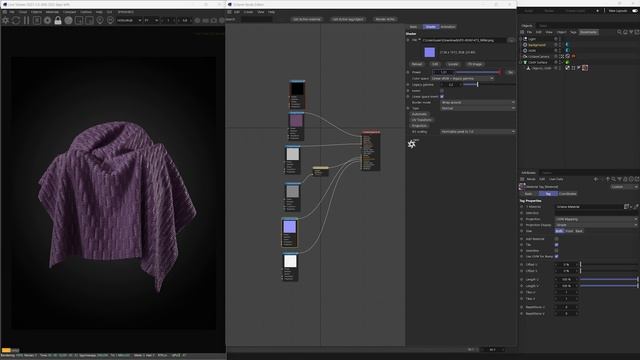Open the Materials menu in Live Viewer
This screenshot has width=640, height=360.
[52, 12]
